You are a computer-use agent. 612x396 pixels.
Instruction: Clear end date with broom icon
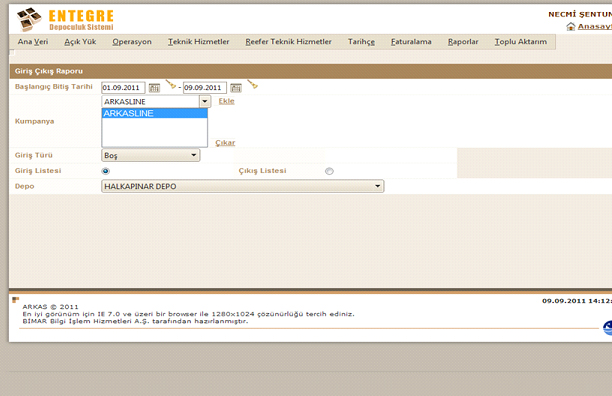[253, 84]
